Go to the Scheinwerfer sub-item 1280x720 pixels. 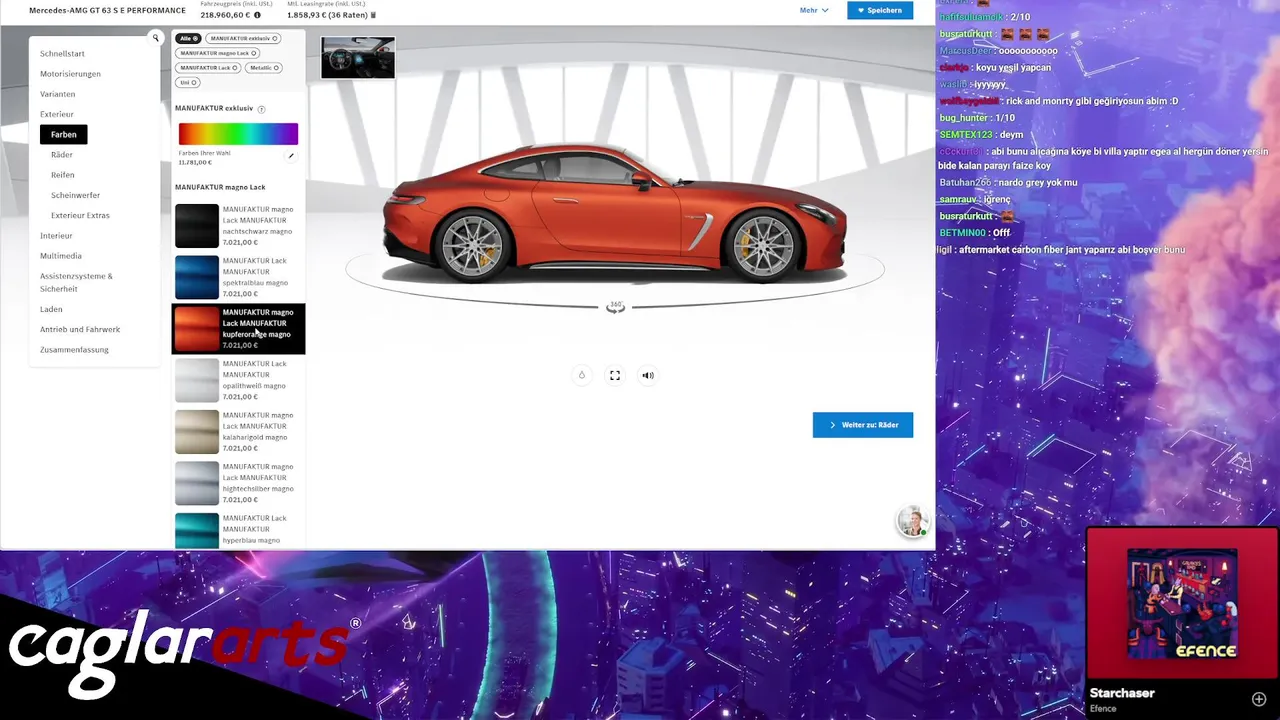[75, 195]
